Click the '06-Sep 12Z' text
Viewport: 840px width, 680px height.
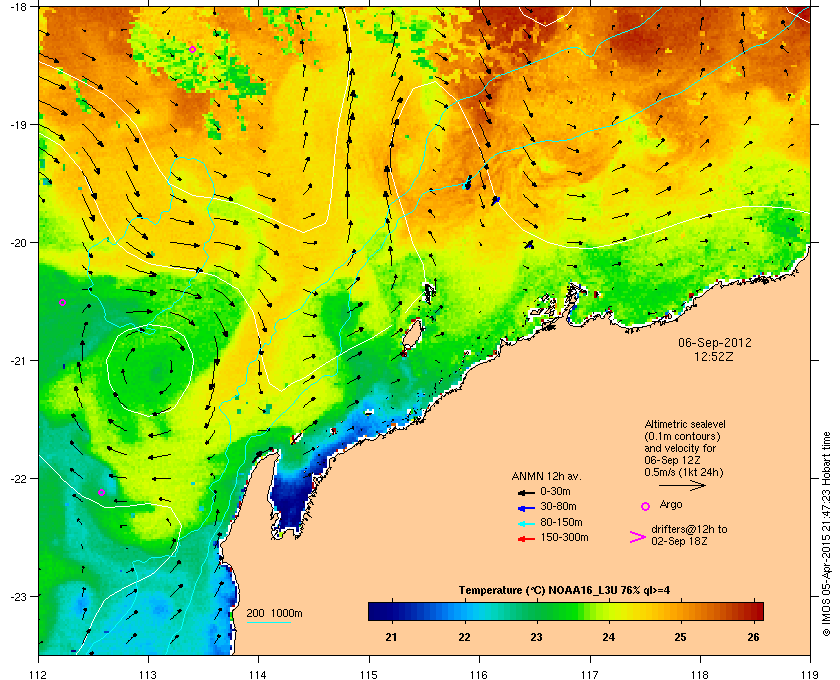point(672,460)
